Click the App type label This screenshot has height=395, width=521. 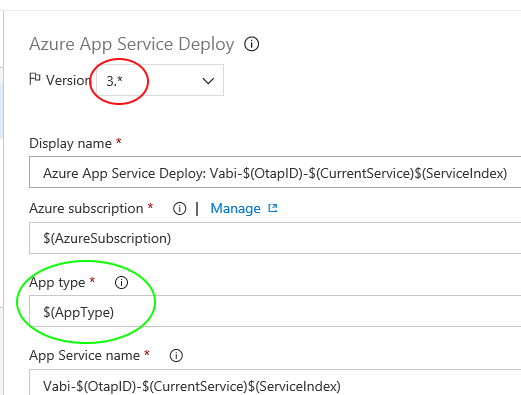[x=57, y=283]
